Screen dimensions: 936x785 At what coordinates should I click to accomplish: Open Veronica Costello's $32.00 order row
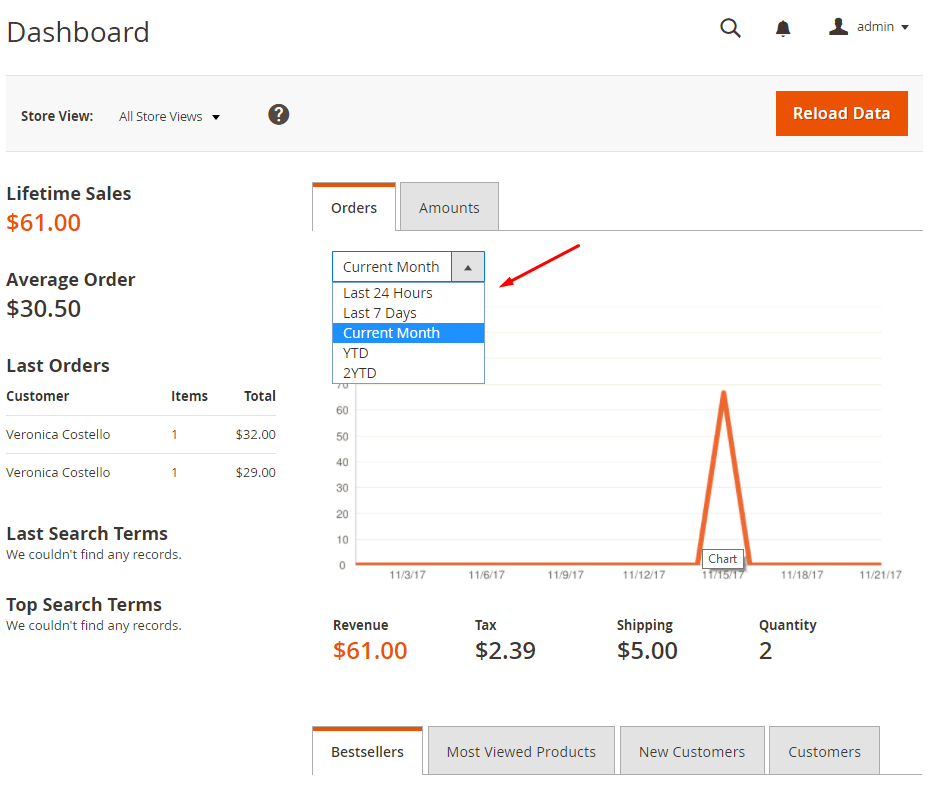tap(141, 435)
